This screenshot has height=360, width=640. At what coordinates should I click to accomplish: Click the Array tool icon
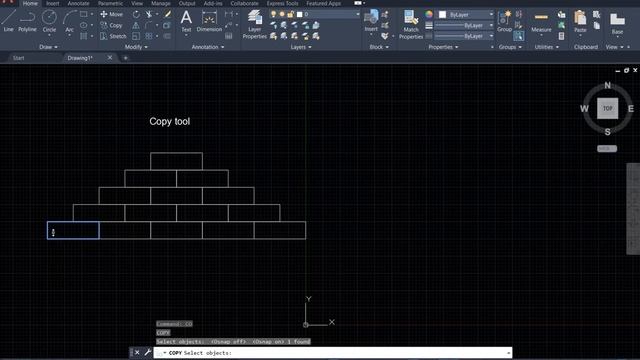pyautogui.click(x=149, y=36)
